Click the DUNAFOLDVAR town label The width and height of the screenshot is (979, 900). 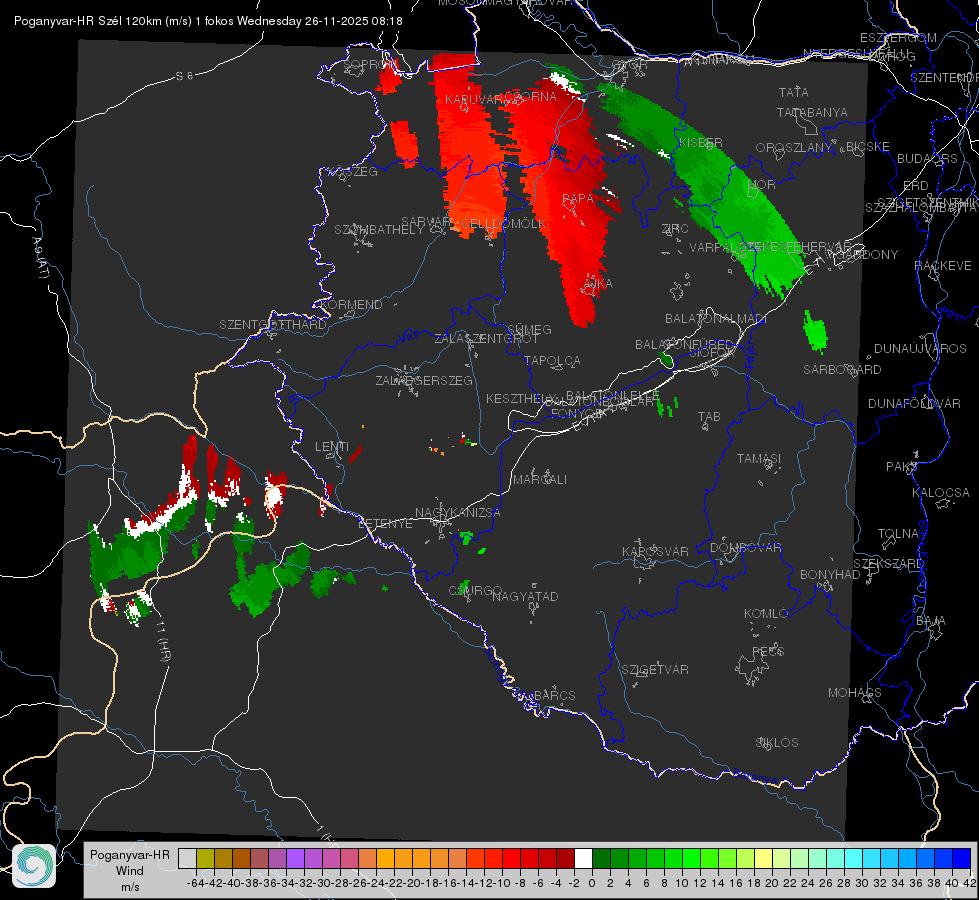tap(913, 403)
